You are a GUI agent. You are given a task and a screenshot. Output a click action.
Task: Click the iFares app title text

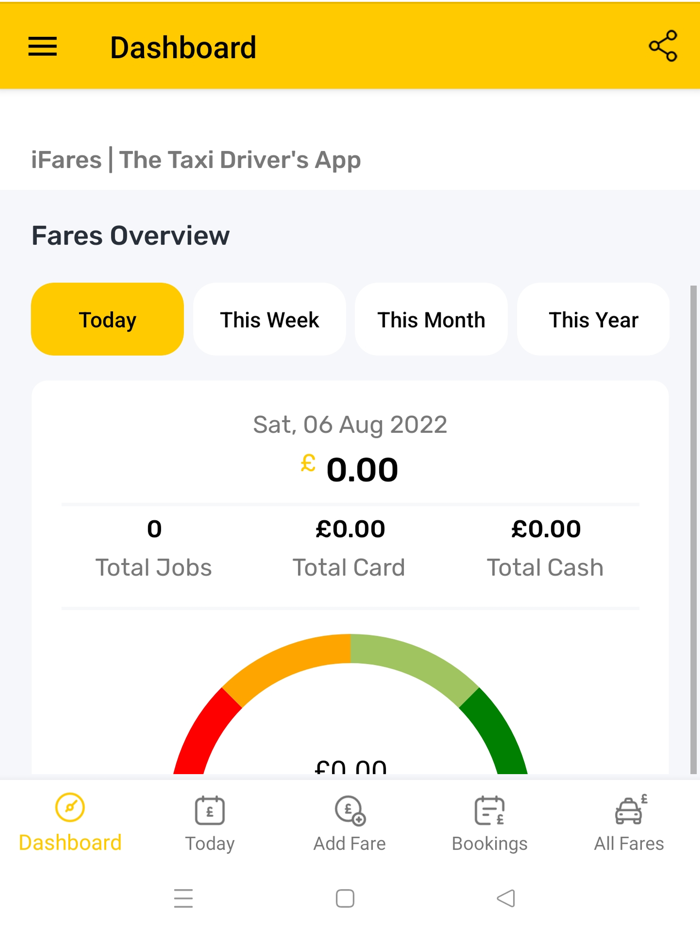pyautogui.click(x=195, y=159)
